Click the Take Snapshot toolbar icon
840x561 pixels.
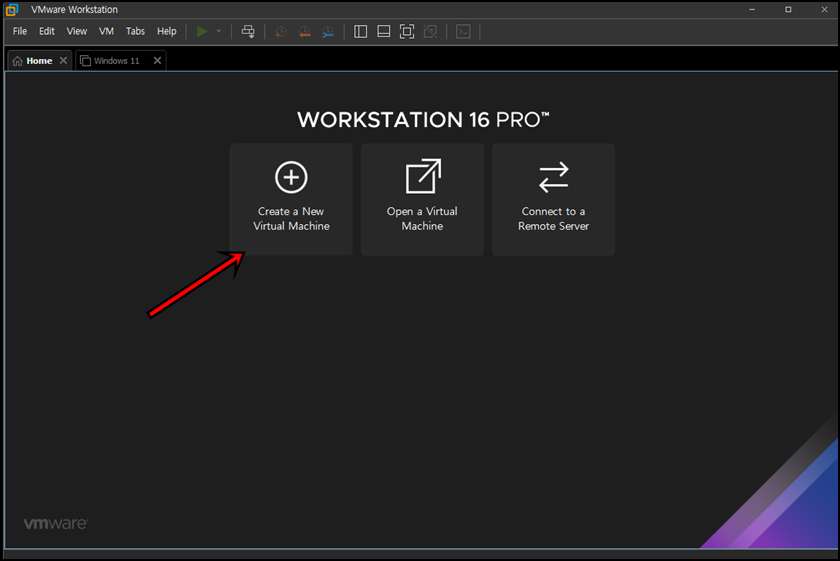[x=280, y=32]
